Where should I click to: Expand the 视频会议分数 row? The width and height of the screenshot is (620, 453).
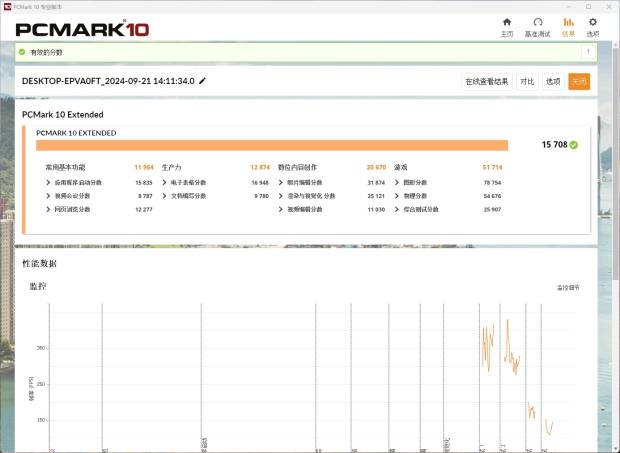48,196
